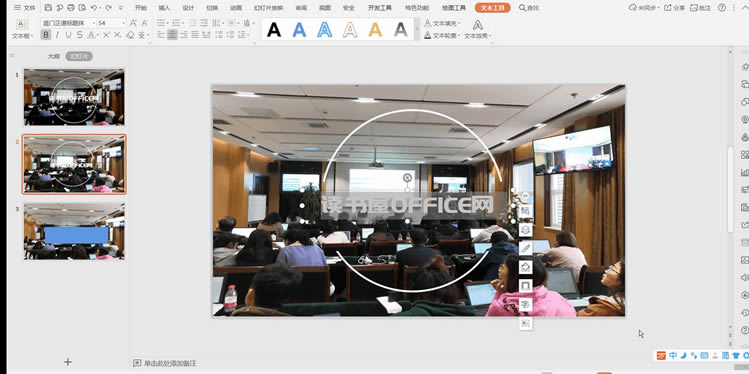Select the highlighted 文本工具 tab
This screenshot has height=374, width=749.
[x=492, y=8]
